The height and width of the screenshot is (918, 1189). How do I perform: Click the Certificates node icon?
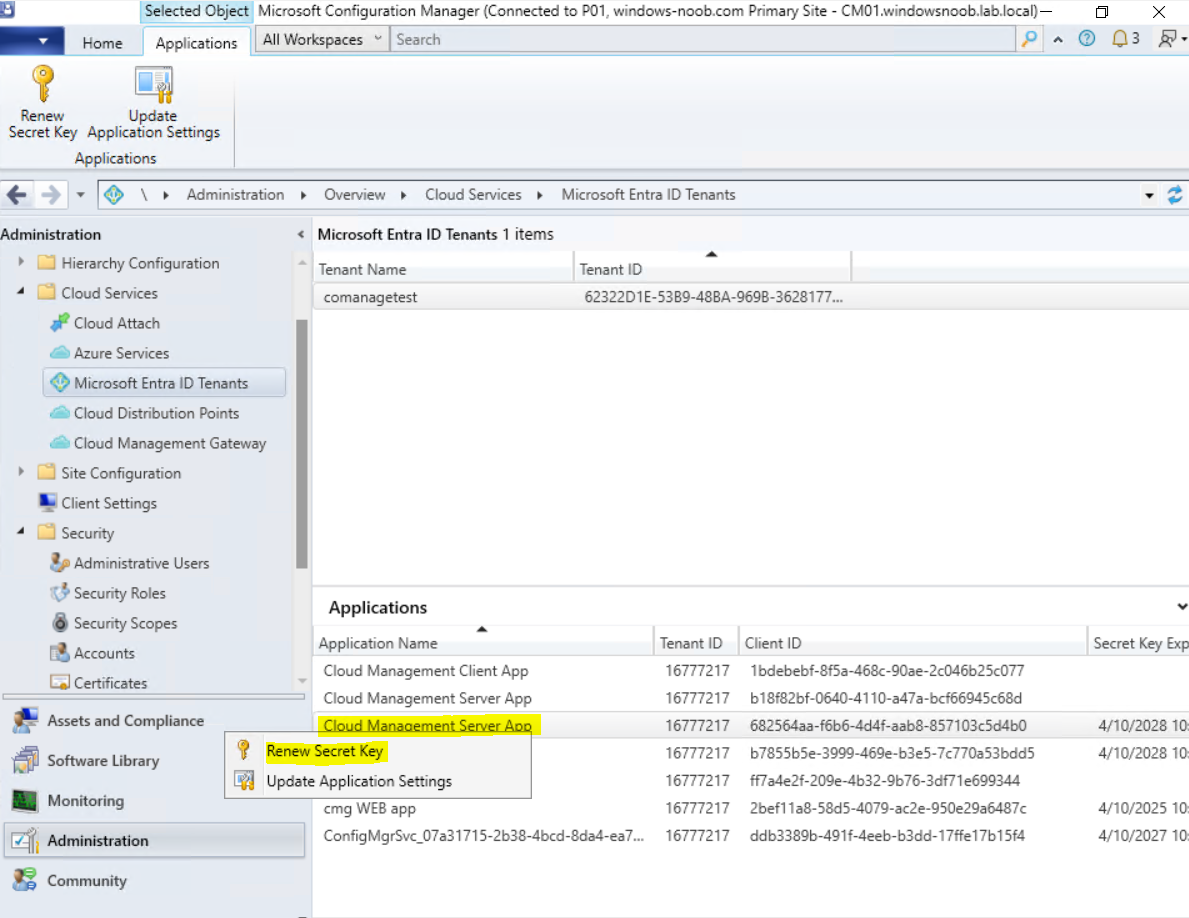[60, 682]
